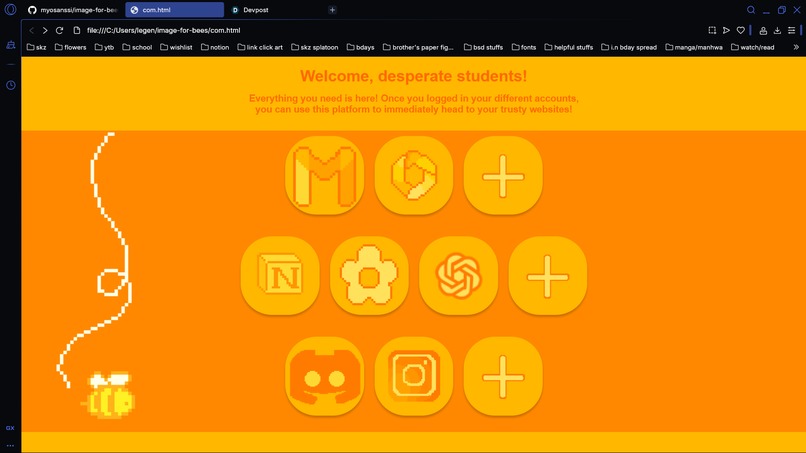This screenshot has height=453, width=806.
Task: Open the wishlist bookmark folder
Action: pos(176,47)
